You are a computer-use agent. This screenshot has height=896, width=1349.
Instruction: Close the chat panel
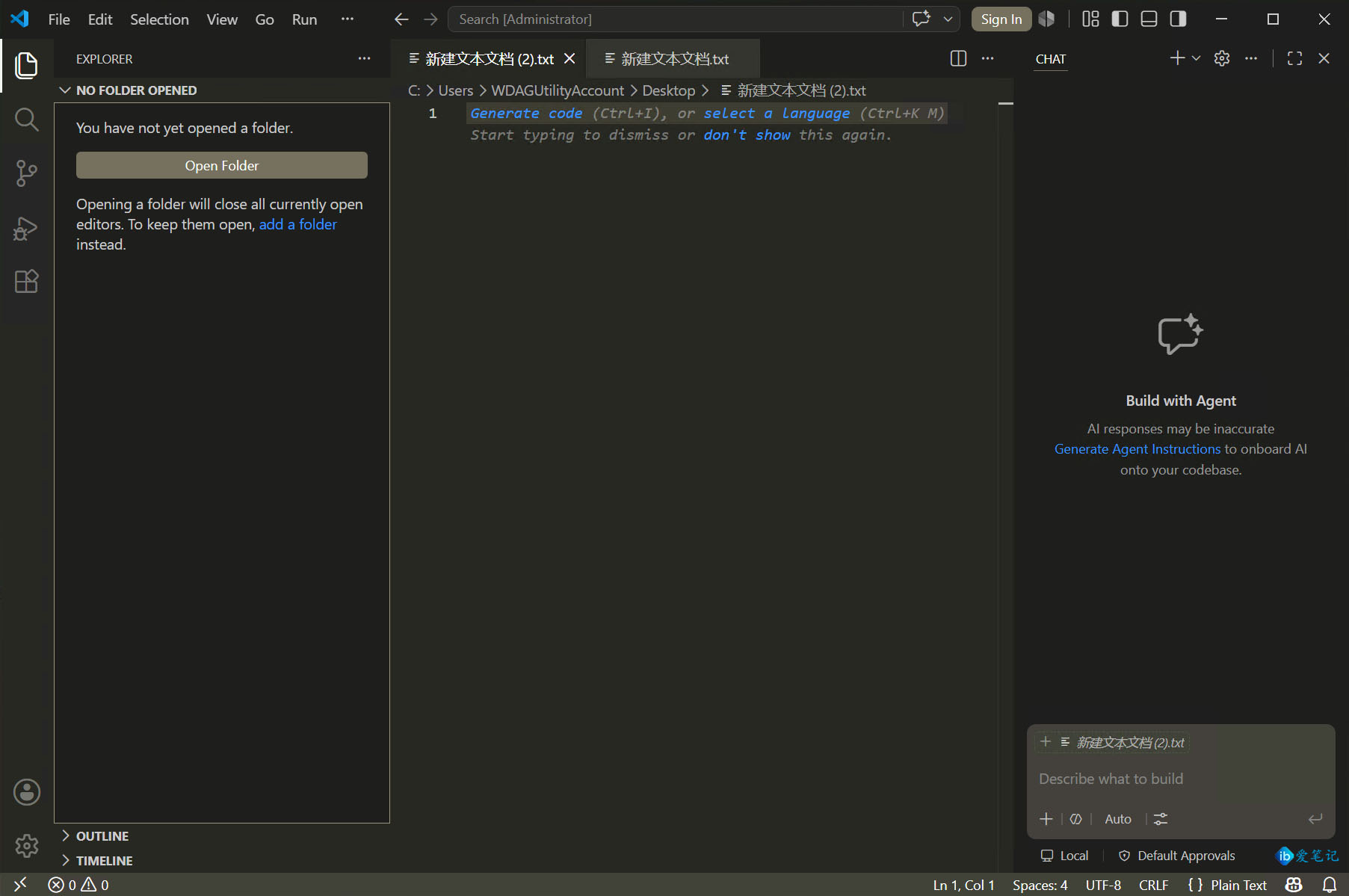coord(1324,58)
